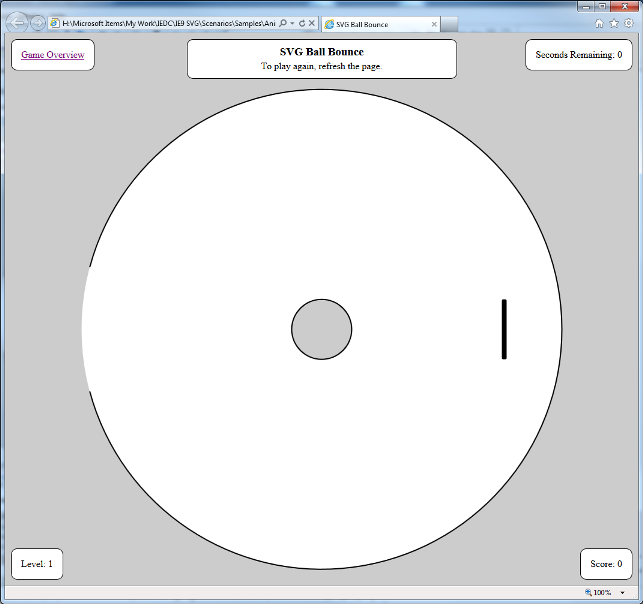This screenshot has height=604, width=643.
Task: Click the zoom magnifier in status bar
Action: coord(588,592)
